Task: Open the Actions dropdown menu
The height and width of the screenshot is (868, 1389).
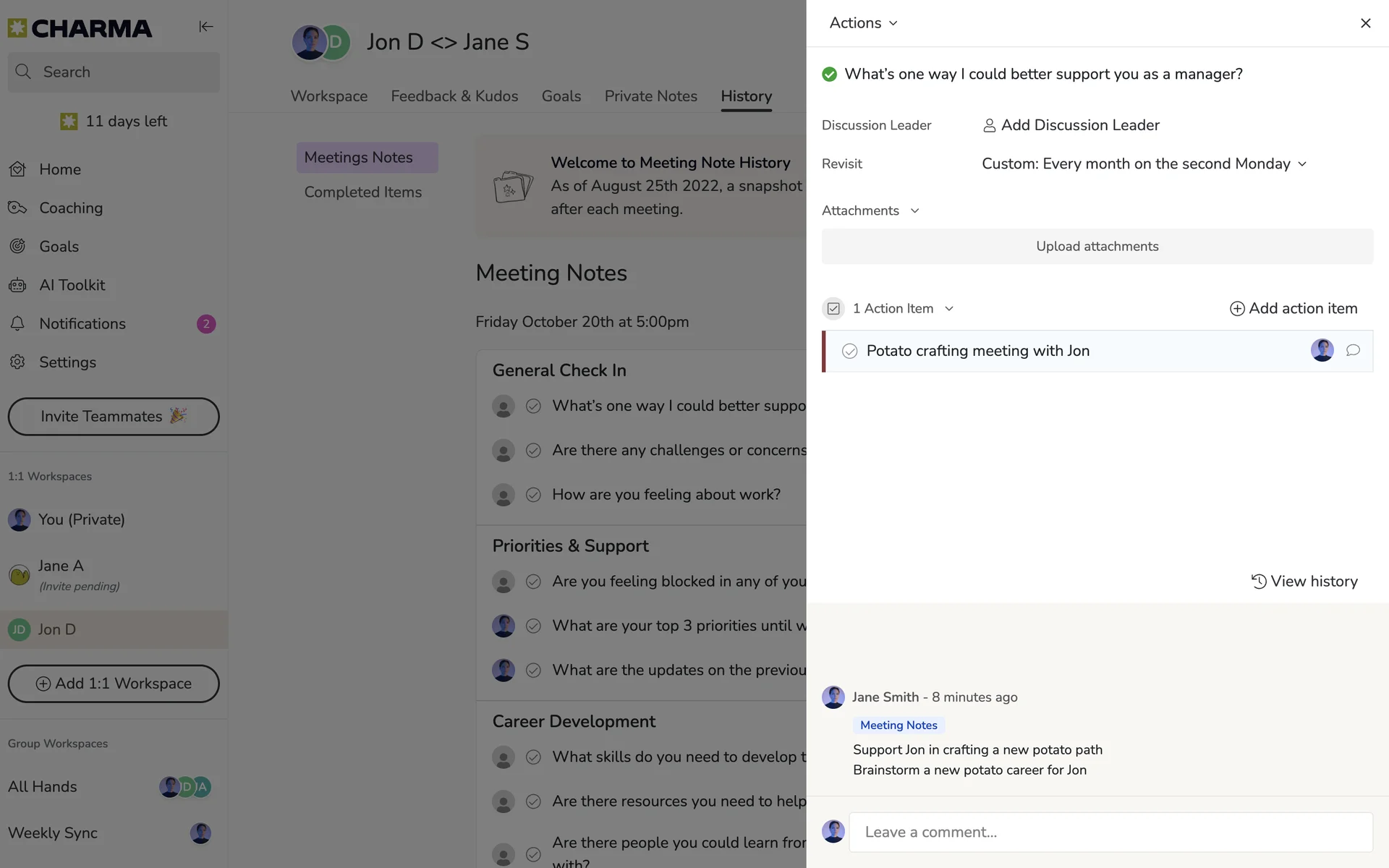Action: 862,23
